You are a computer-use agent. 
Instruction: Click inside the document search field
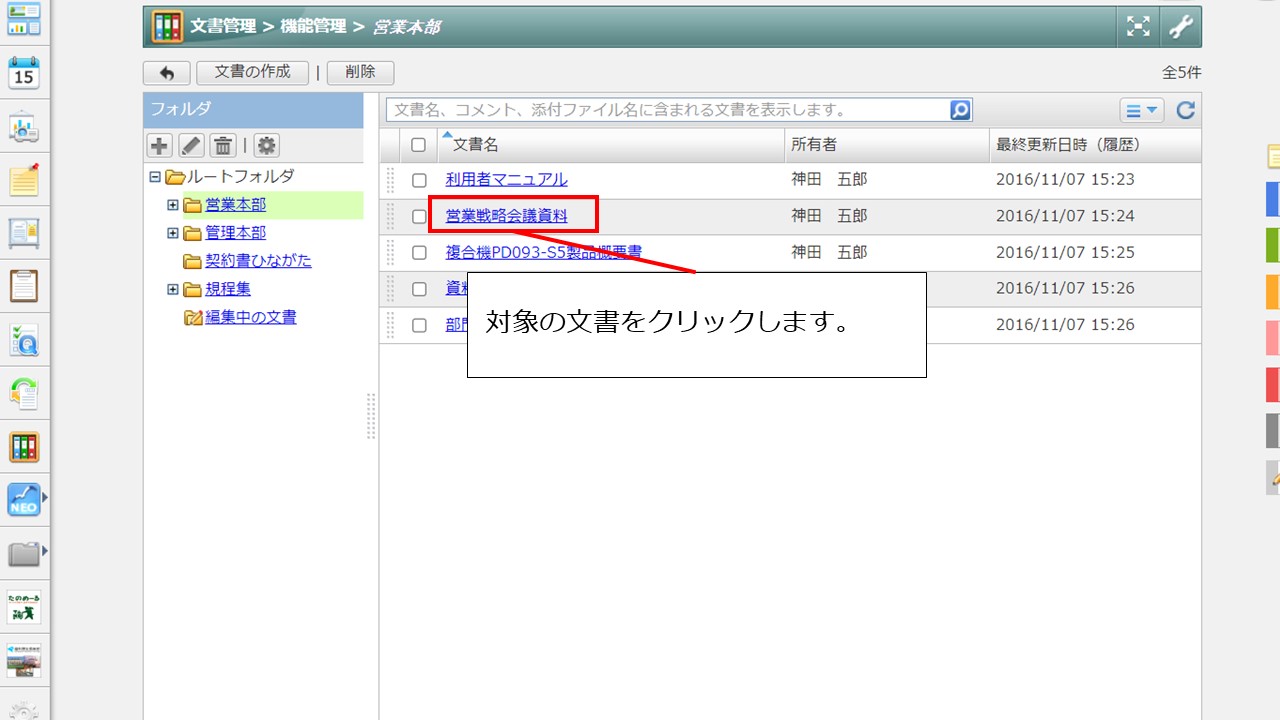pos(650,110)
